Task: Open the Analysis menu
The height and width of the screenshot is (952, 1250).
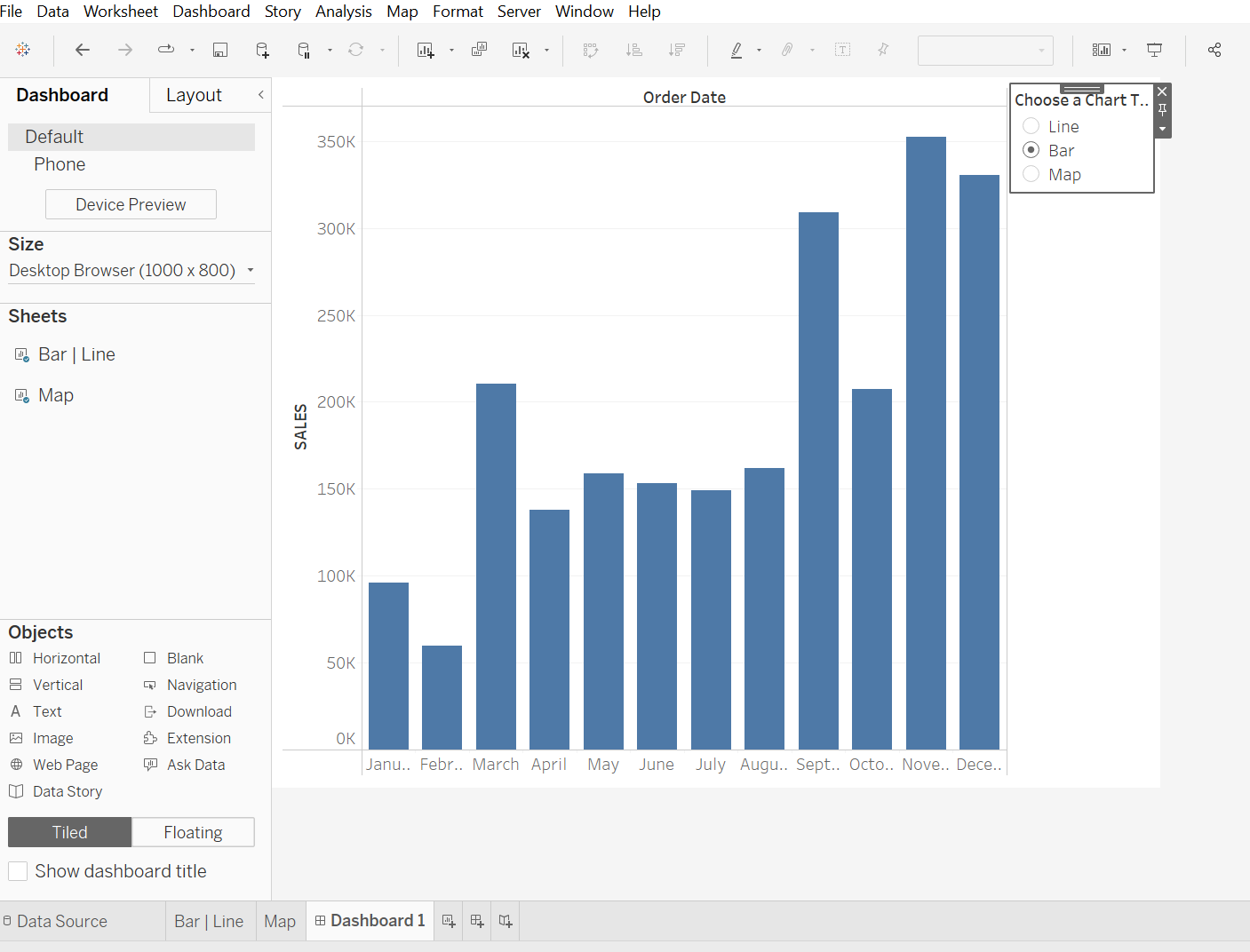Action: (x=343, y=12)
